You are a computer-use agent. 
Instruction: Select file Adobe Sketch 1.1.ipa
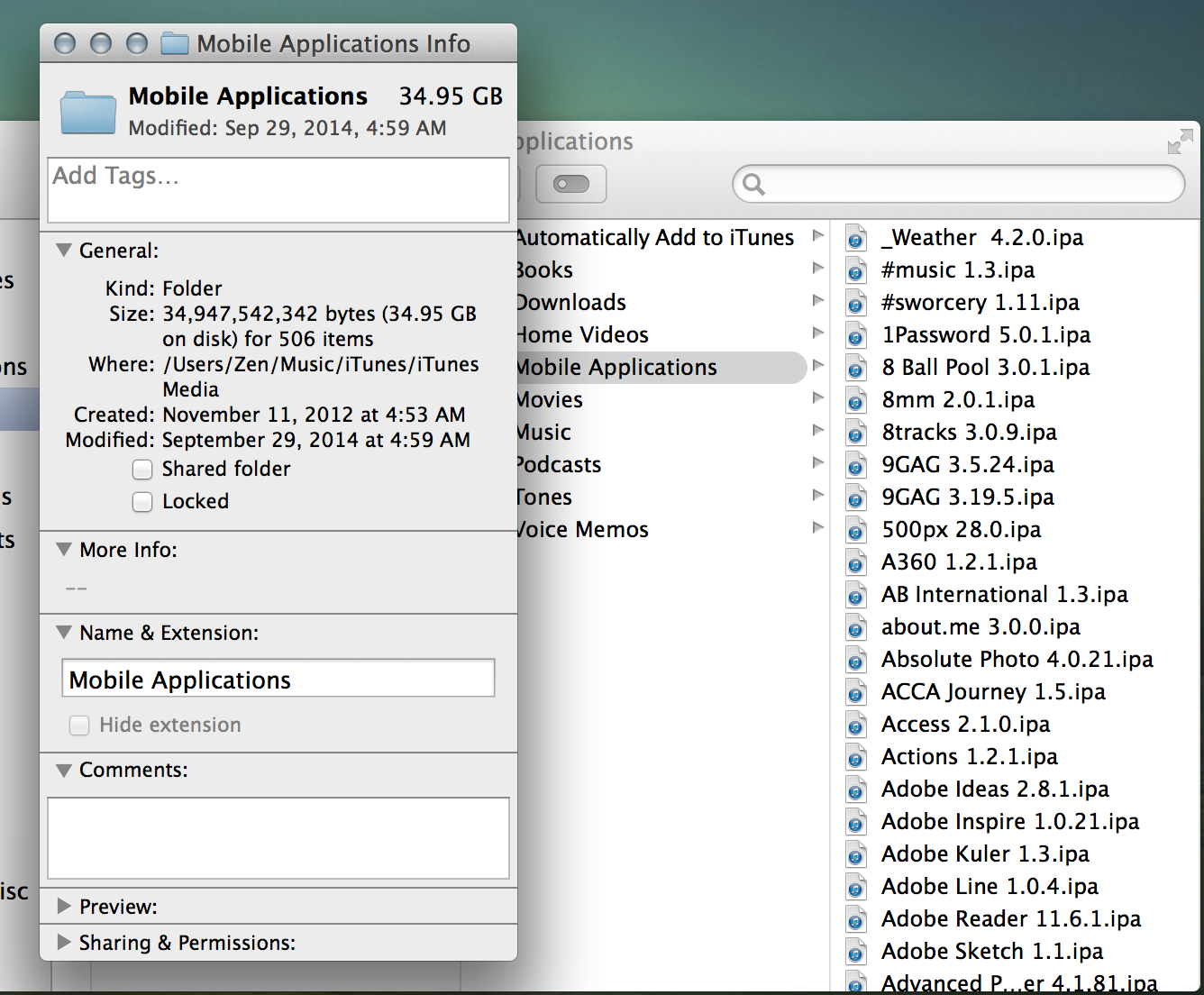coord(992,952)
